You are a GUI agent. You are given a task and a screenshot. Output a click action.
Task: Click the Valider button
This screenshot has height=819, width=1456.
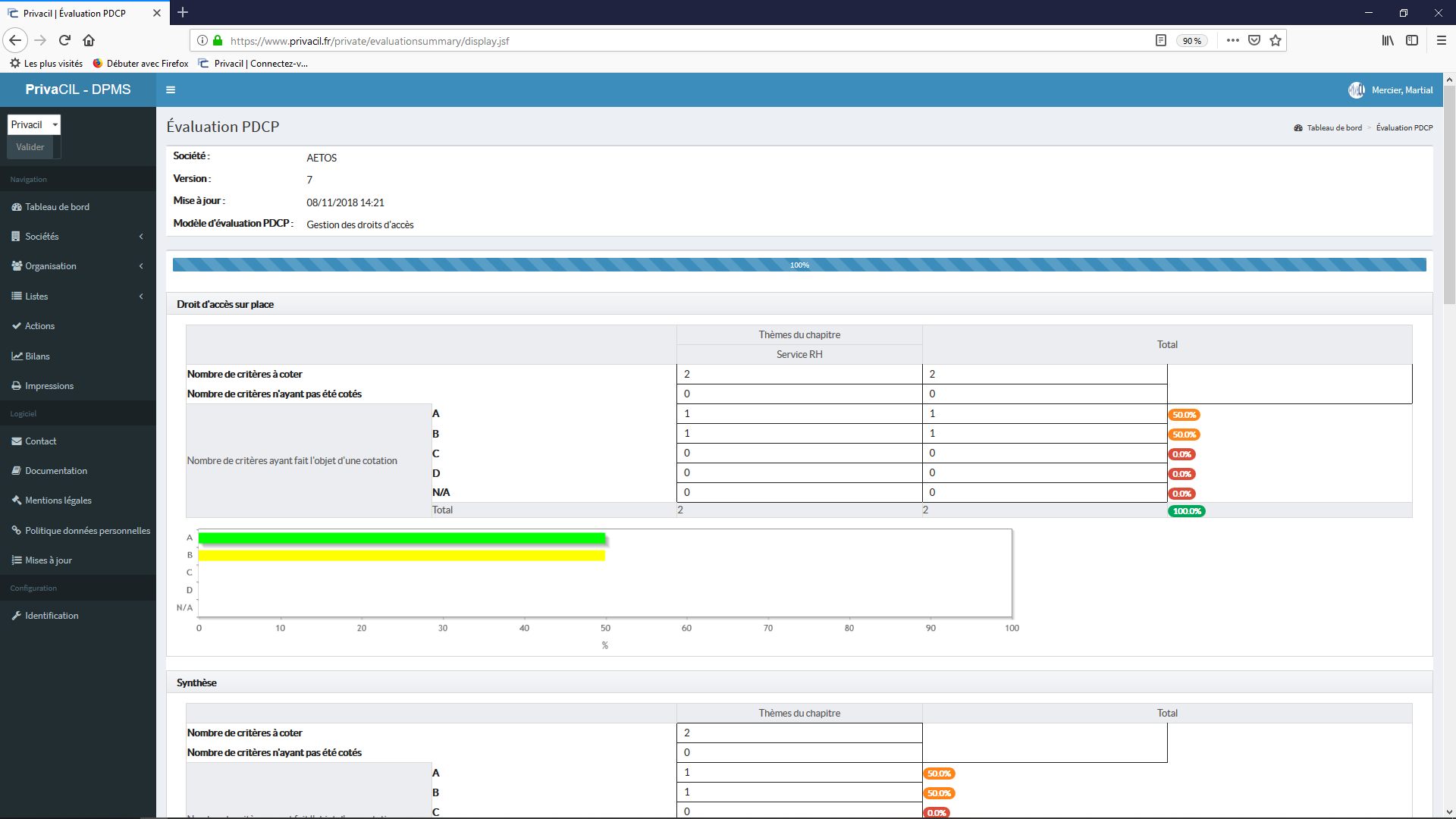coord(29,147)
